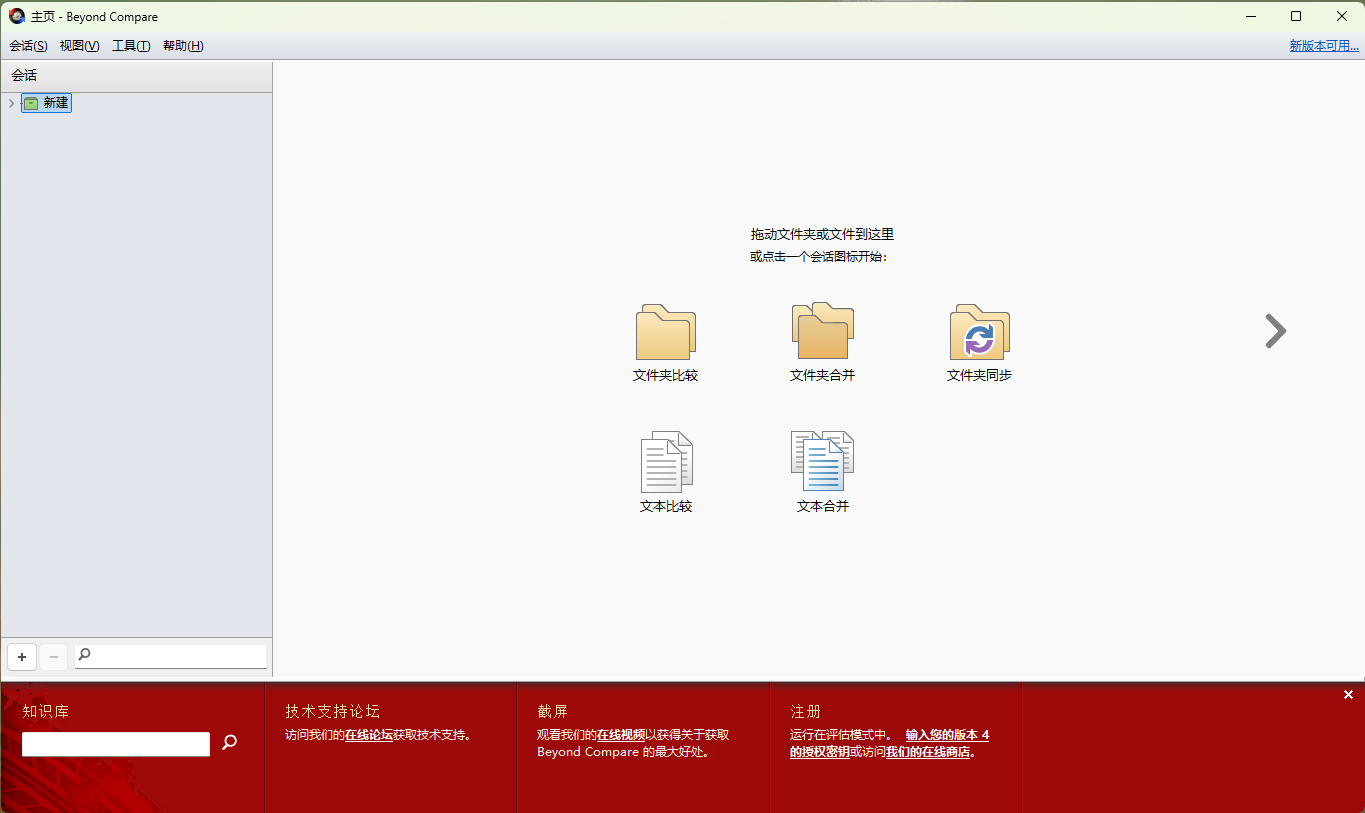Start a 文件夹合并 folder merge session
The width and height of the screenshot is (1365, 813).
click(x=822, y=343)
